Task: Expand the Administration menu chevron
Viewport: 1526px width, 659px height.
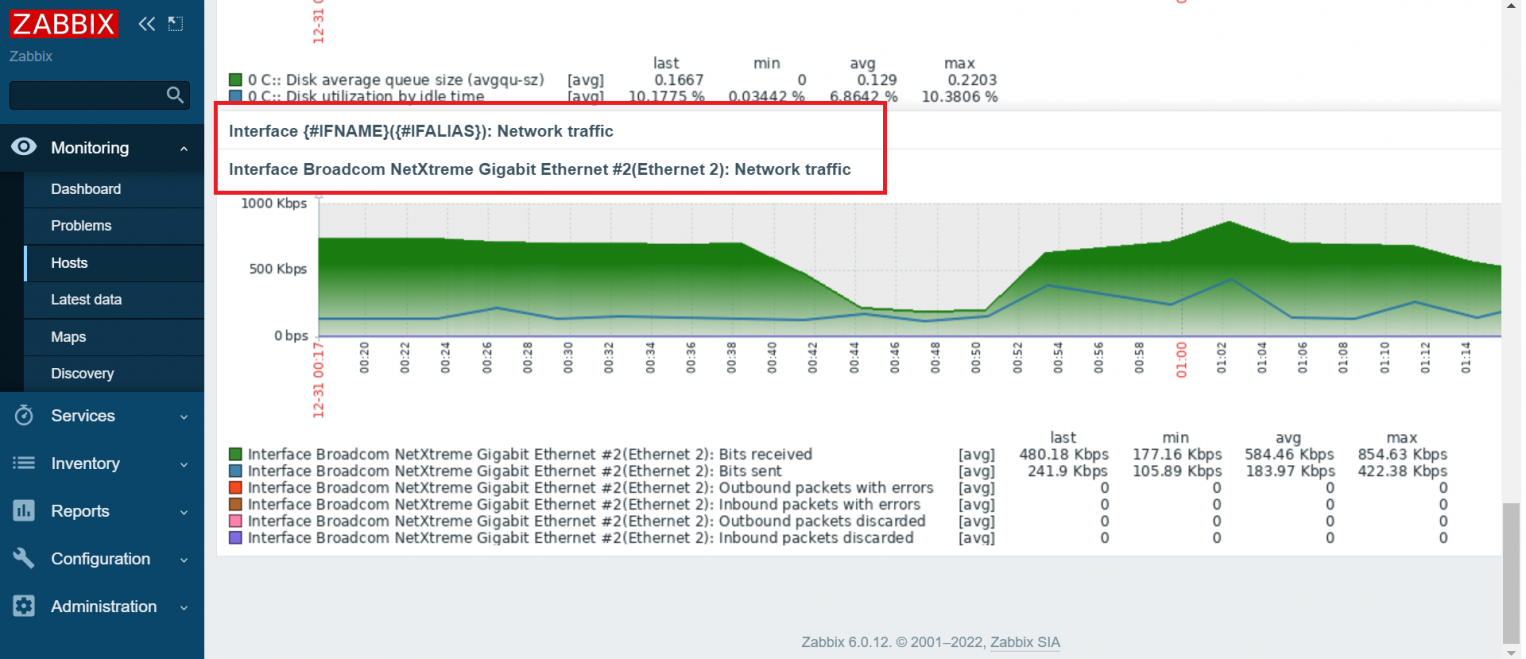Action: (x=184, y=607)
